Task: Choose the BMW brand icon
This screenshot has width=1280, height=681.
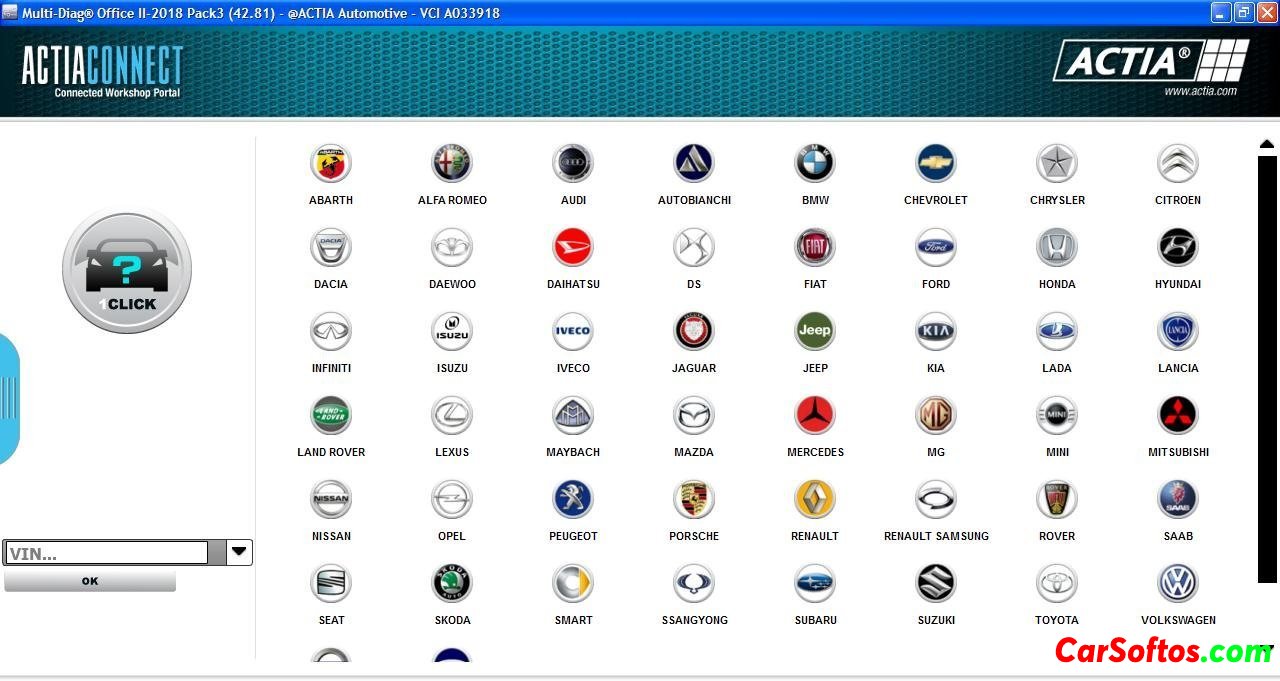Action: pos(815,164)
